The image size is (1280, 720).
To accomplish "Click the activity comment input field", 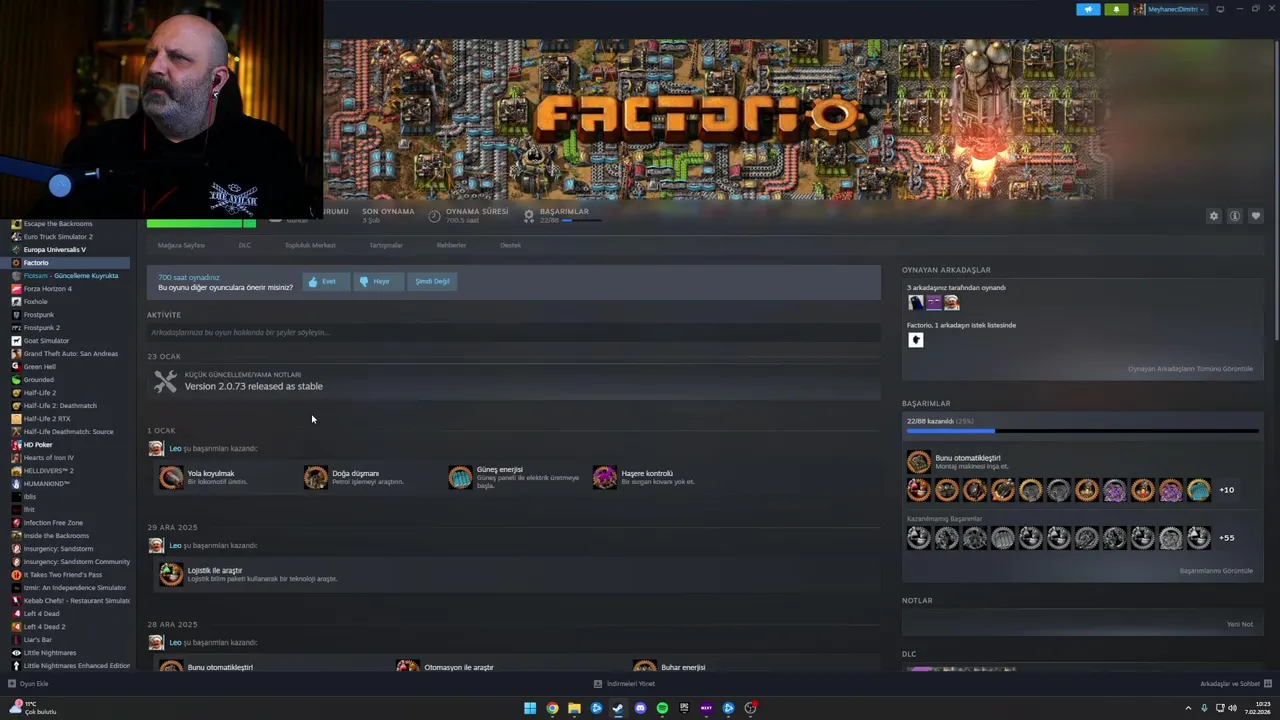I will (x=514, y=332).
